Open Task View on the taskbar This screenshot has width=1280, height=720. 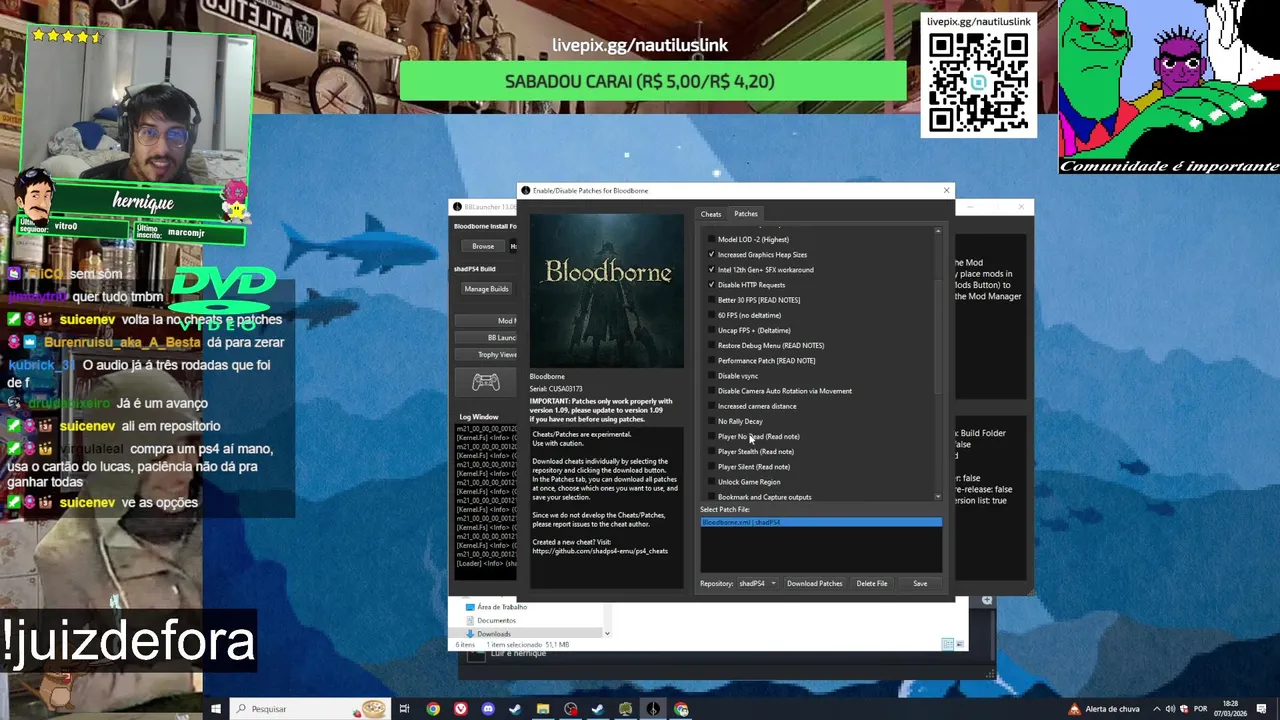coord(404,709)
